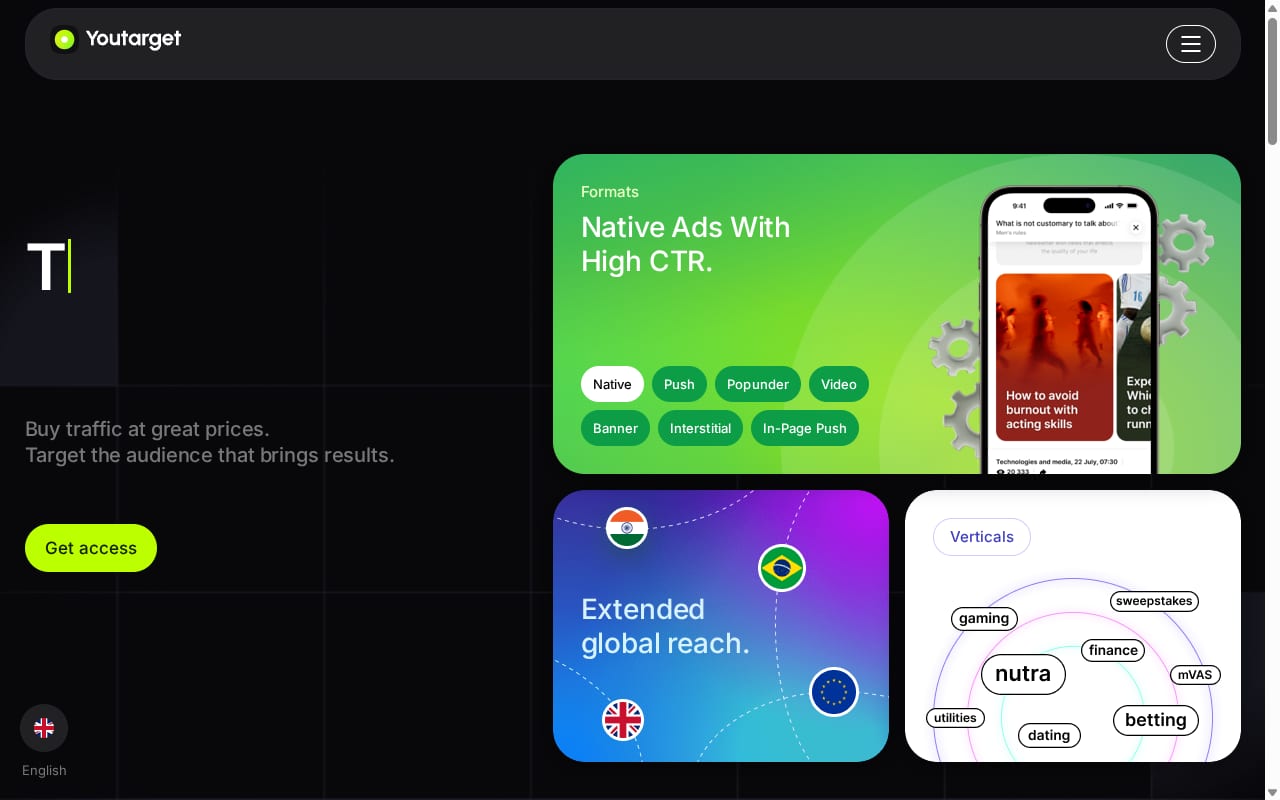Click the burnout article card in phone

click(x=1055, y=357)
